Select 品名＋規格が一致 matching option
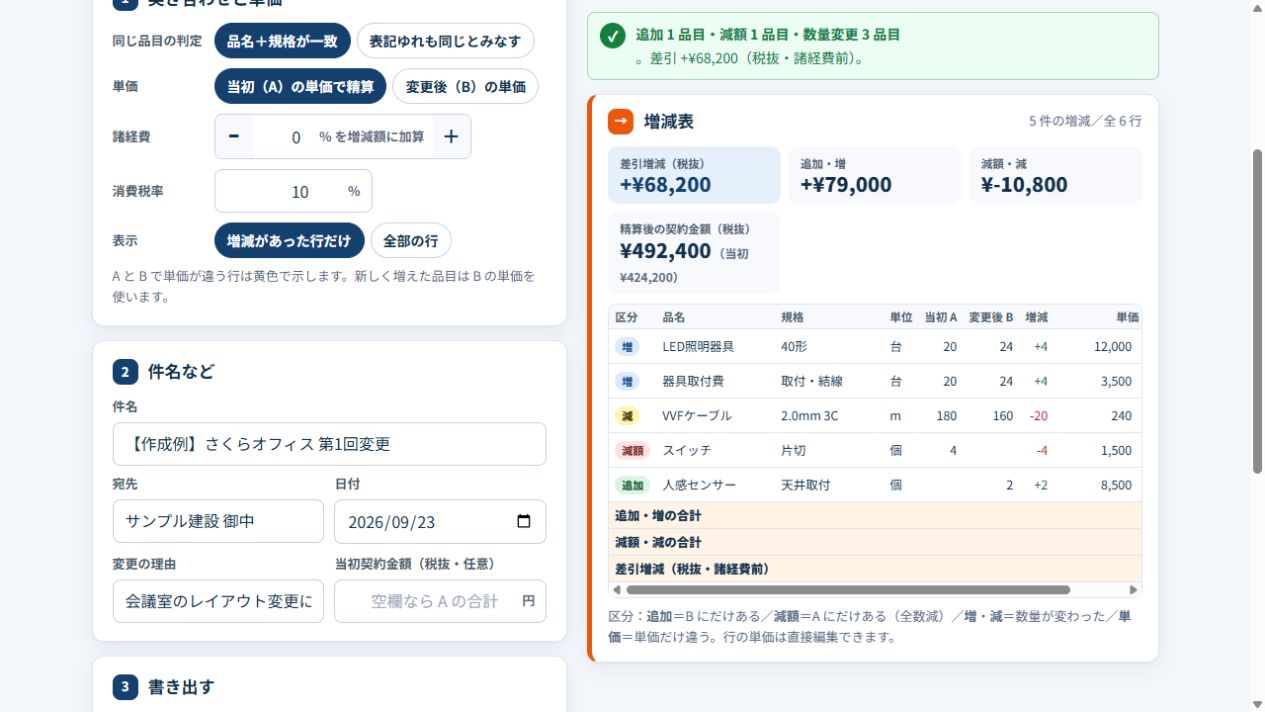This screenshot has width=1265, height=712. 282,41
